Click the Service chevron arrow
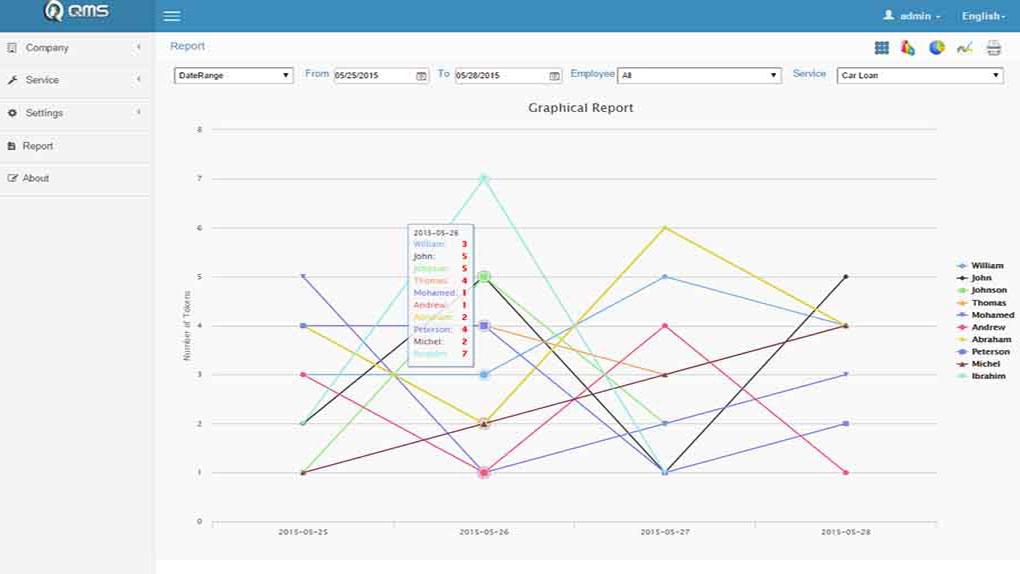Image resolution: width=1020 pixels, height=574 pixels. pos(139,79)
